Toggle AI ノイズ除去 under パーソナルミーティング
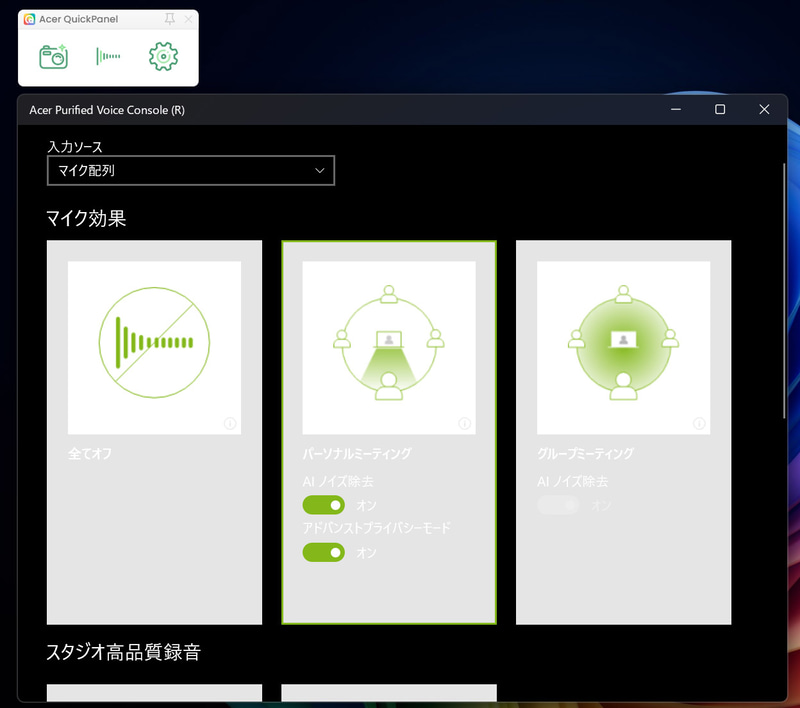 coord(323,505)
